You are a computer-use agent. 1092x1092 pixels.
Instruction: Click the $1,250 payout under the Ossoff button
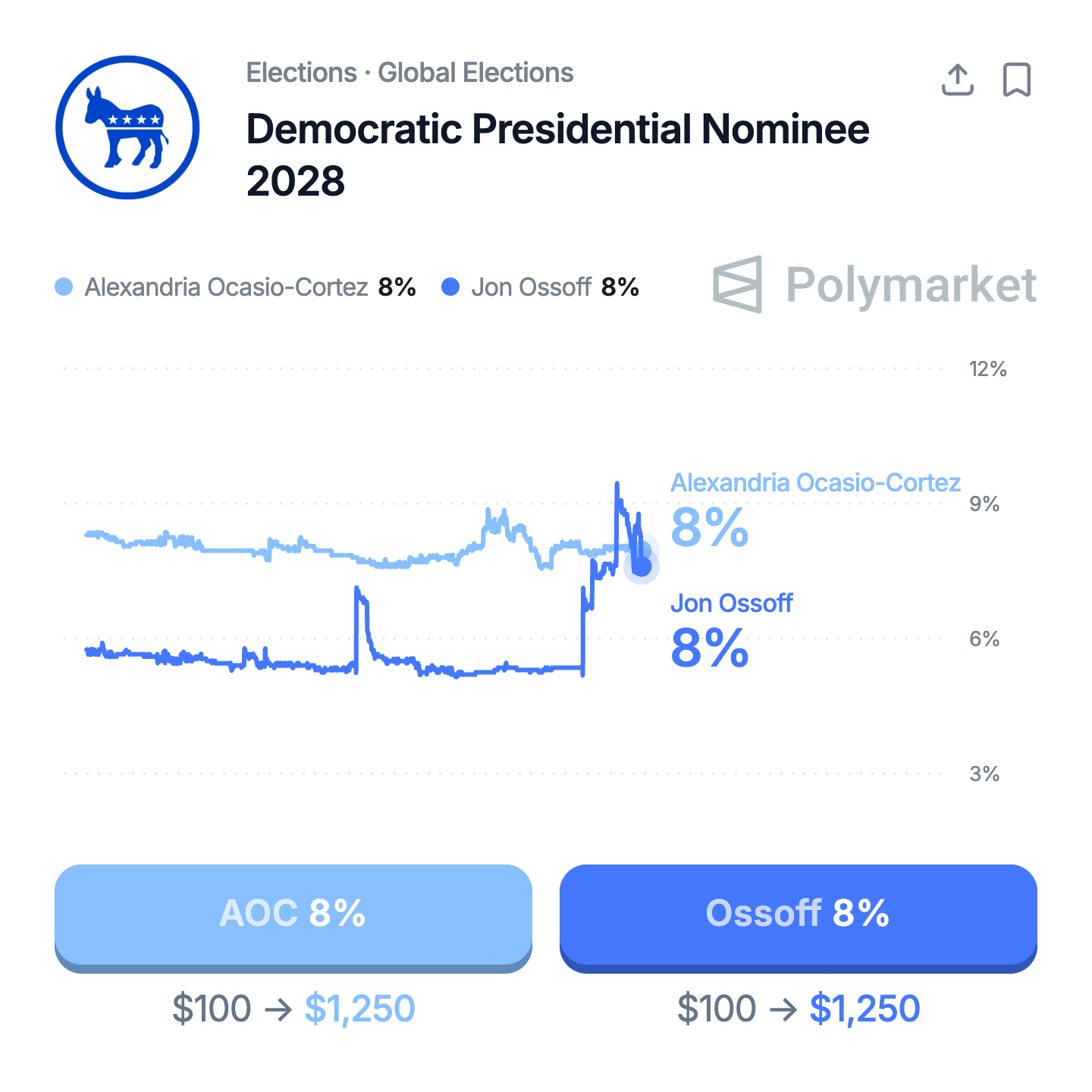[x=864, y=1009]
